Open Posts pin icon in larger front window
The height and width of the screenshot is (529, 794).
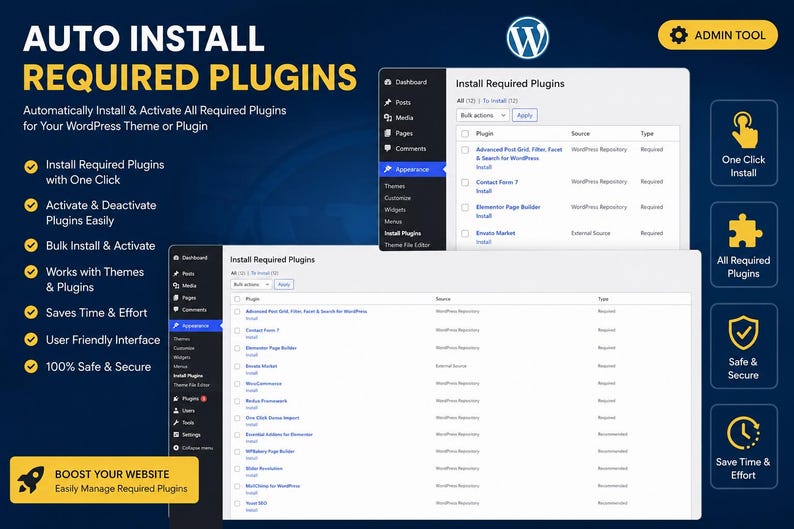[x=176, y=273]
